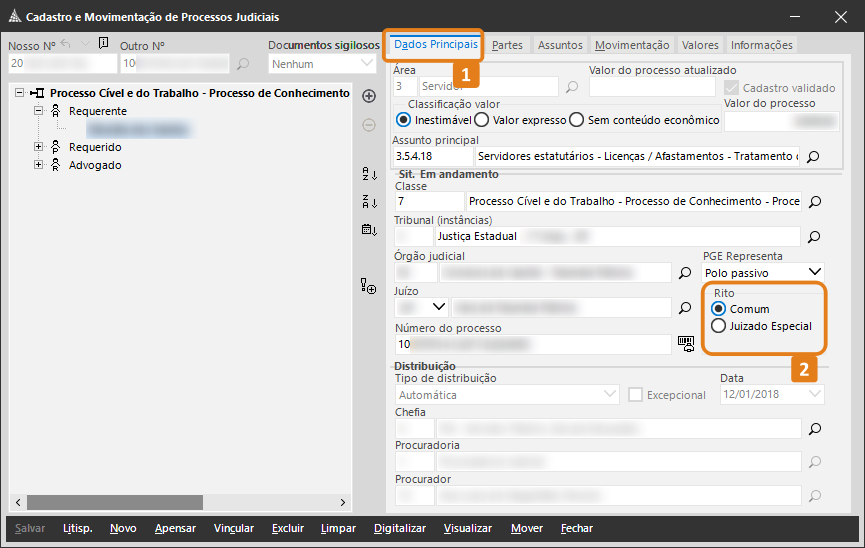Sort tree descending with Z-A icon
The image size is (865, 548).
pyautogui.click(x=369, y=202)
